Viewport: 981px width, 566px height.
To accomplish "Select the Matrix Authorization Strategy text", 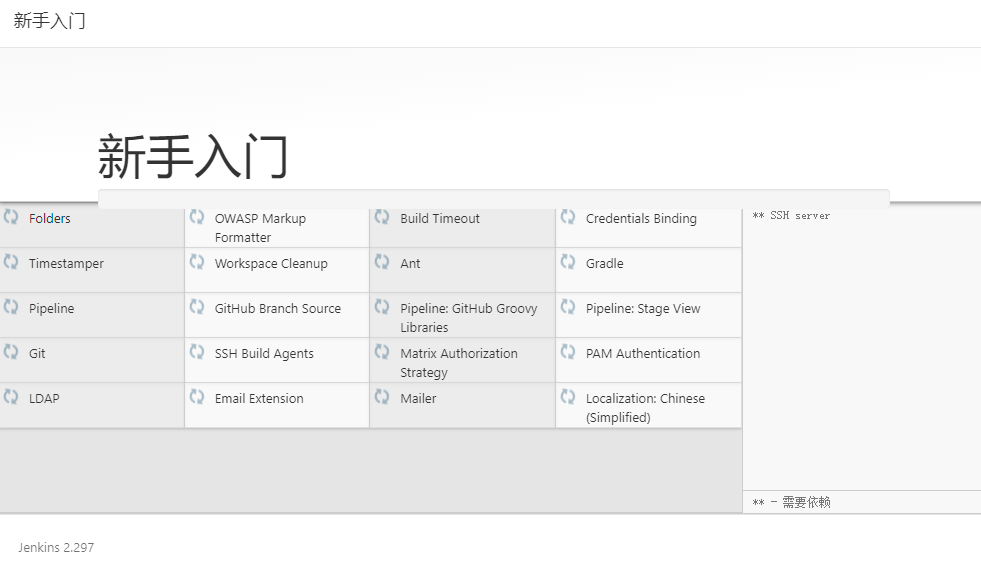I will tap(459, 363).
